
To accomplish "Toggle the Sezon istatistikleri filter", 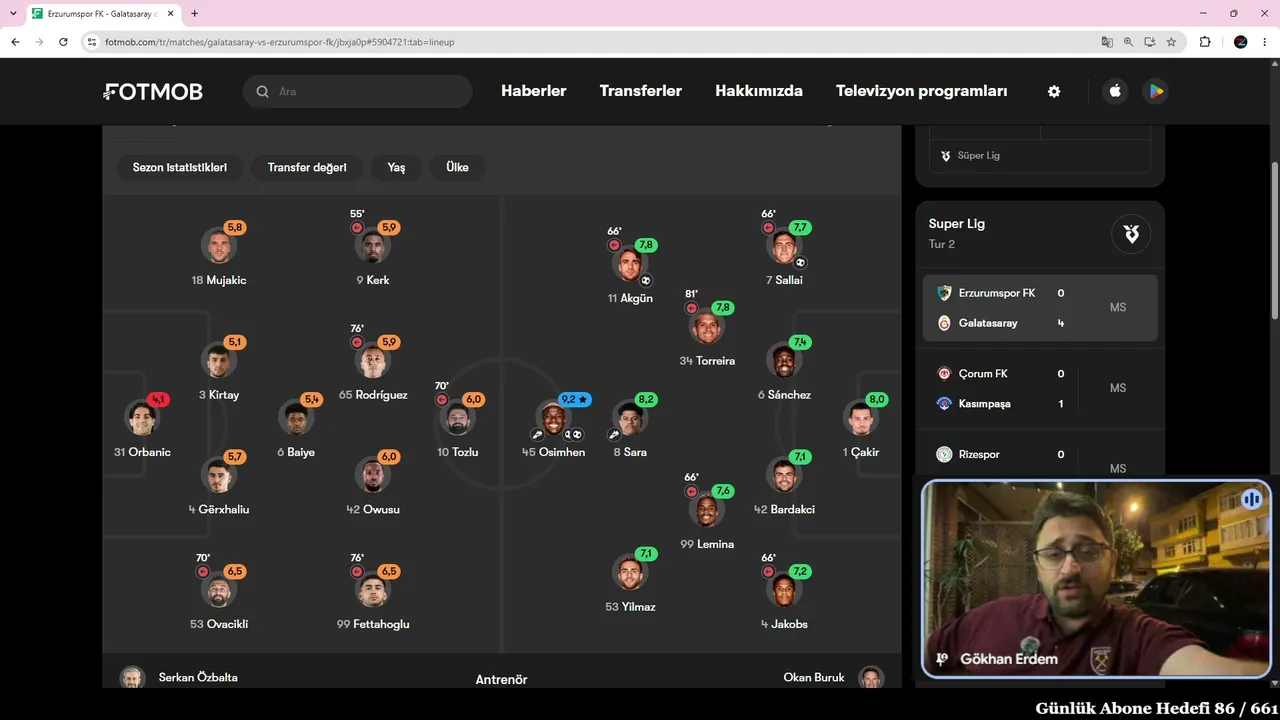I will point(180,167).
